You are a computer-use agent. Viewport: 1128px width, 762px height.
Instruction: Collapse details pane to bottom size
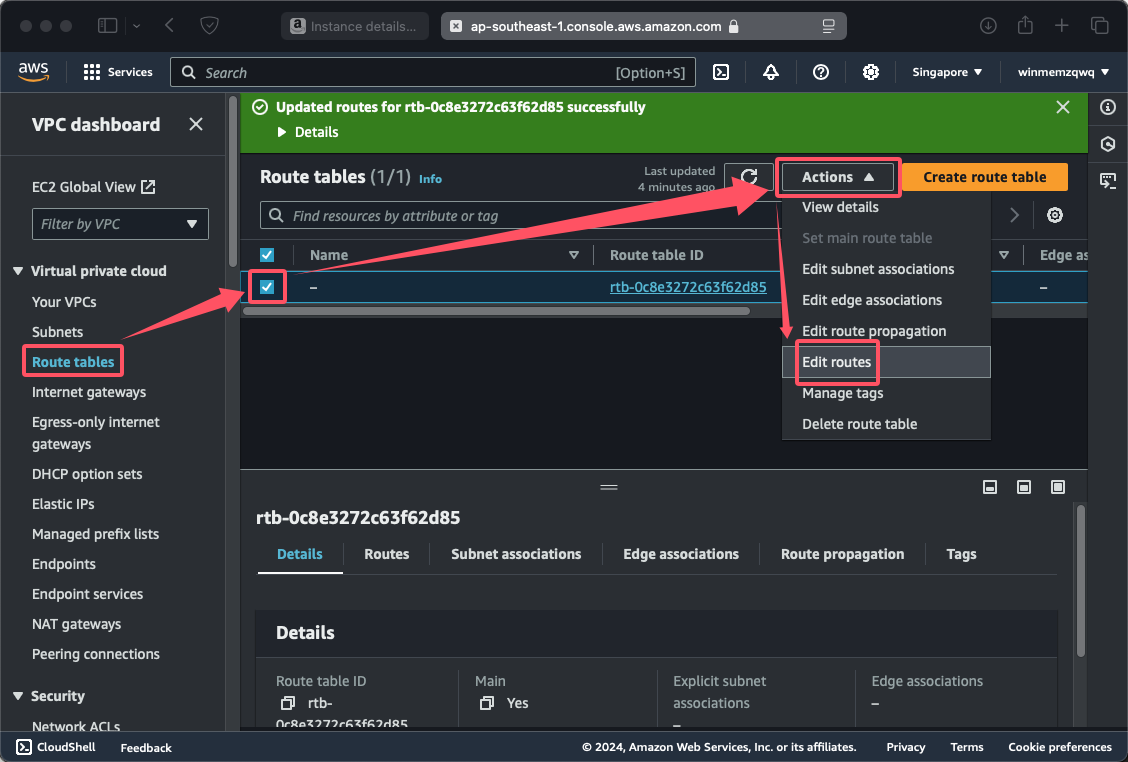990,487
